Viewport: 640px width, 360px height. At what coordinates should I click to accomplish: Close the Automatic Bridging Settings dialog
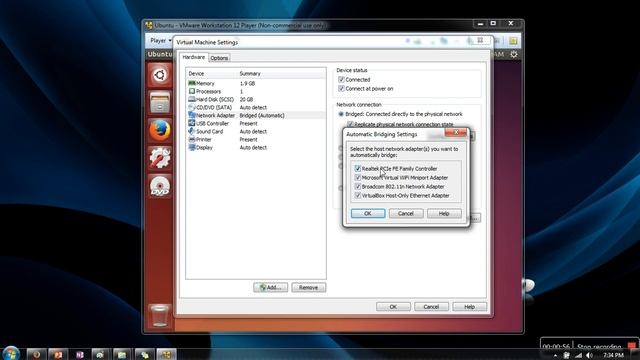[456, 132]
